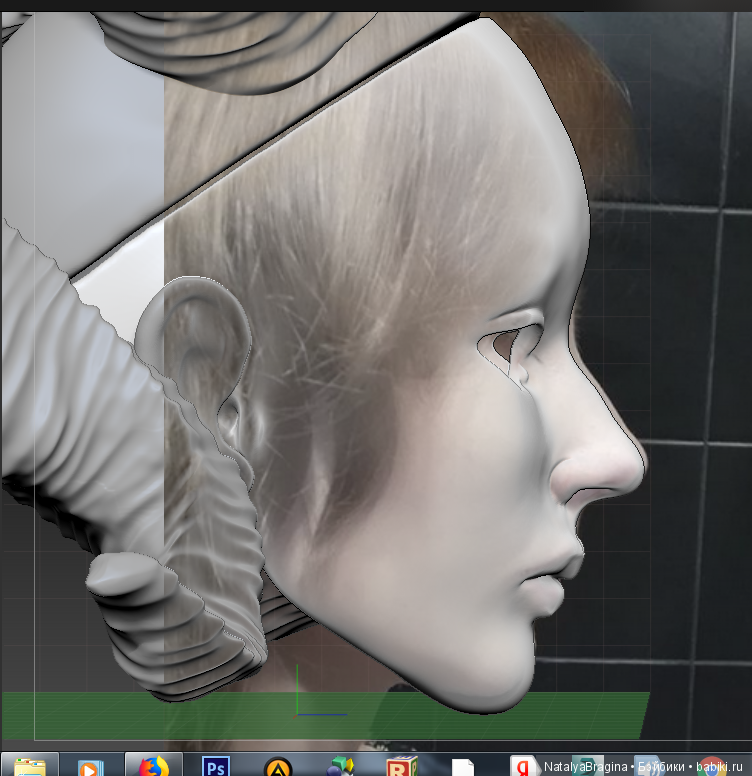This screenshot has width=752, height=776.
Task: Launch the red Yandex icon
Action: click(523, 766)
